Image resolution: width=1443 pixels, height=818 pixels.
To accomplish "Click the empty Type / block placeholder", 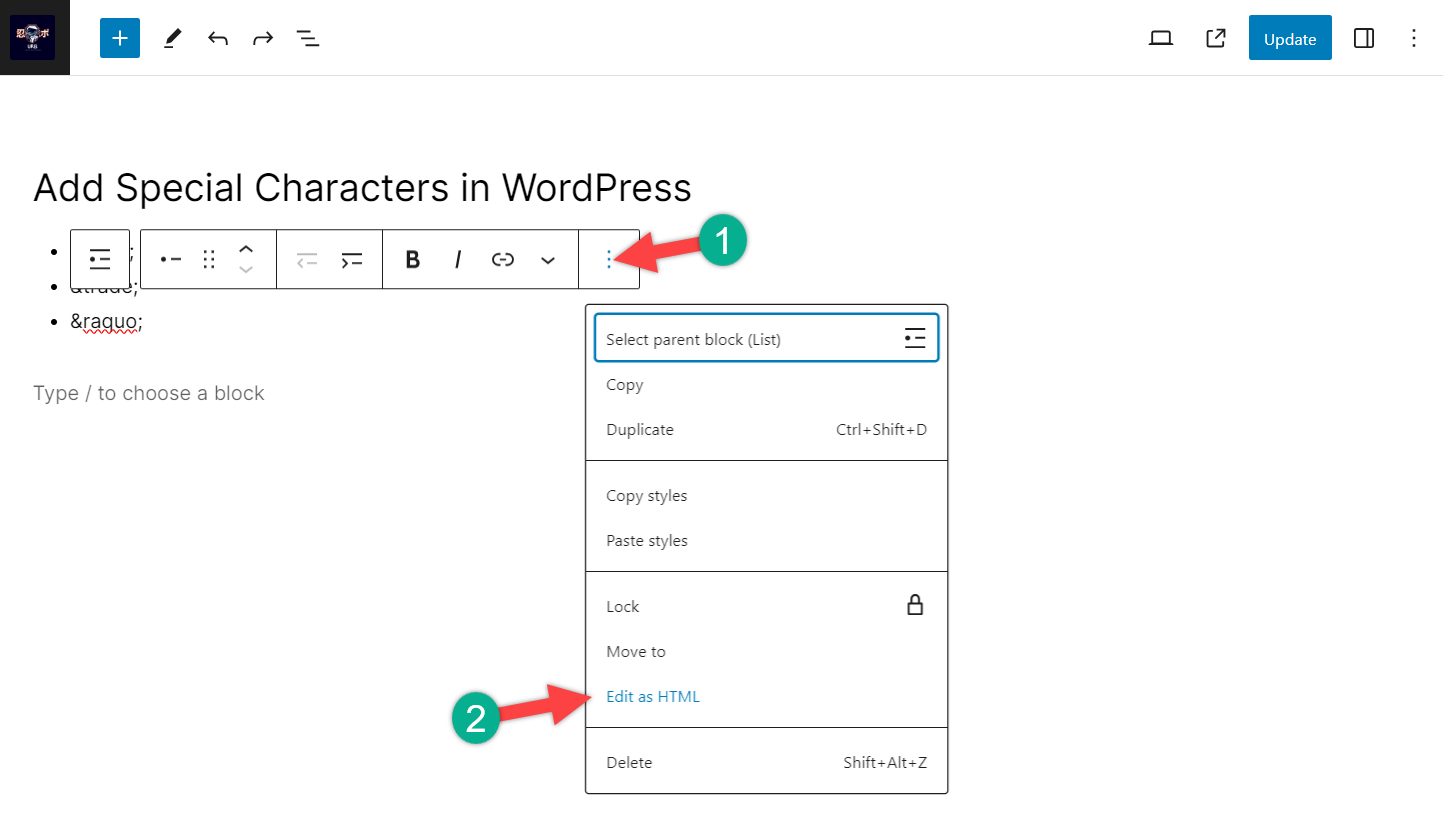I will click(x=148, y=392).
